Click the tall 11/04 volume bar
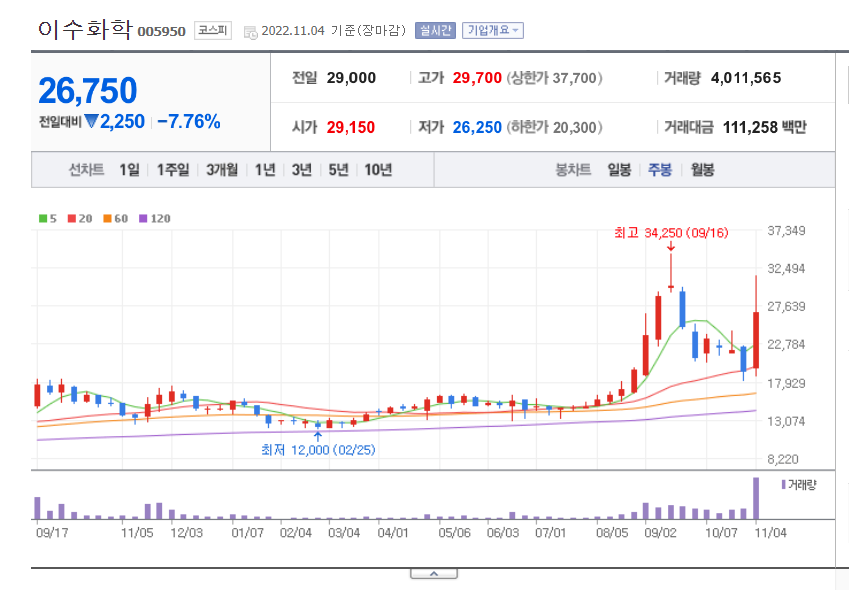 point(756,499)
